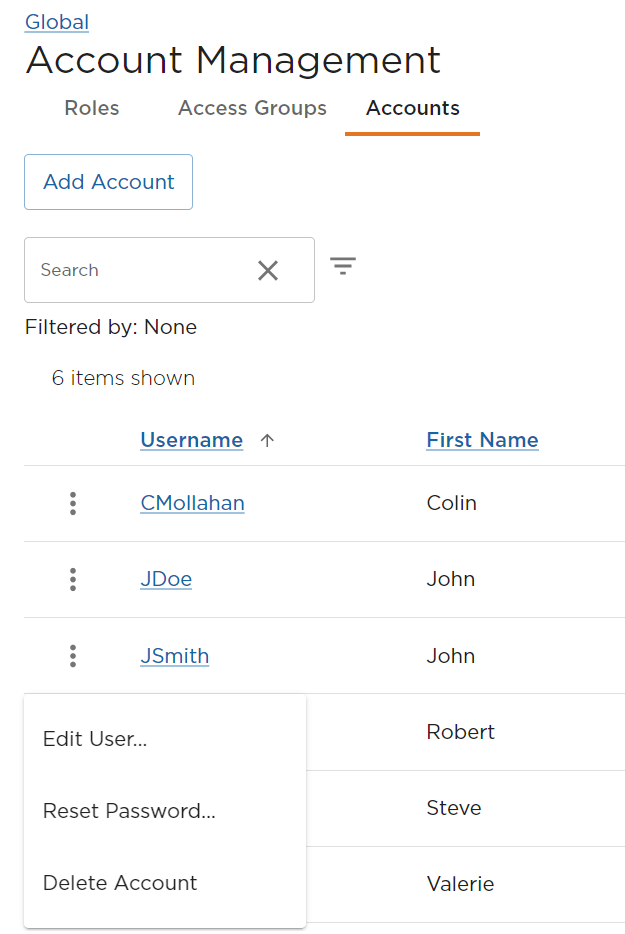Viewport: 625px width, 934px height.
Task: Open the kebab menu for CMollahan
Action: [72, 503]
